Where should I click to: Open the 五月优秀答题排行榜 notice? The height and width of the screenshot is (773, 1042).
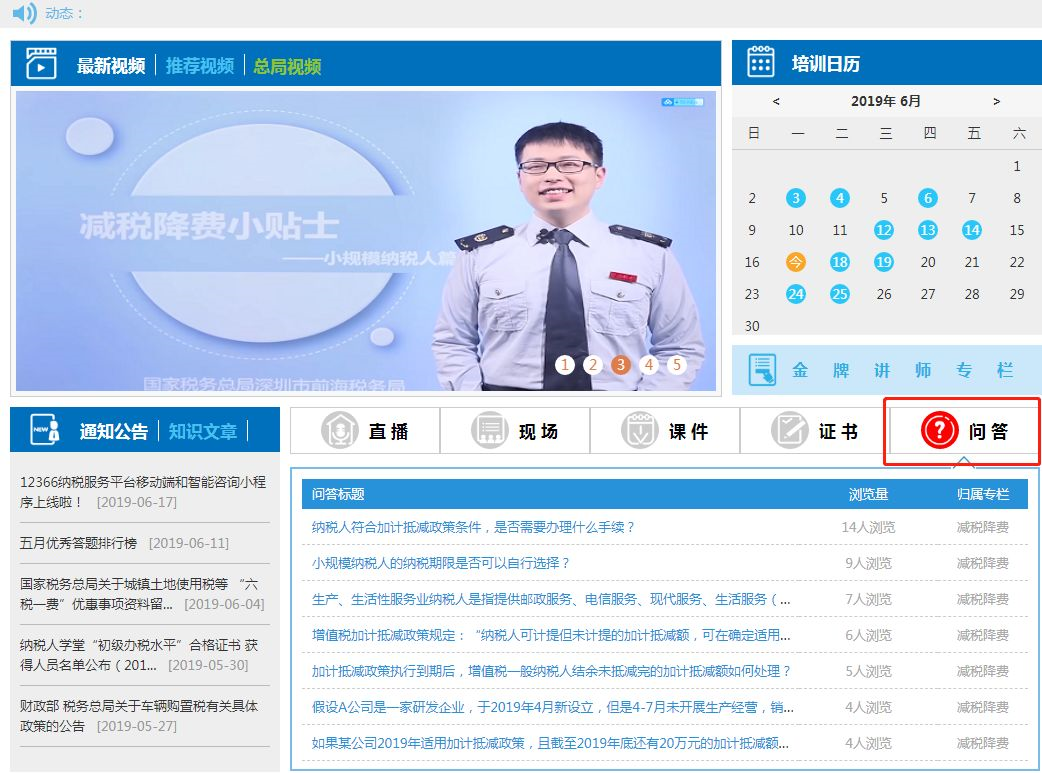[78, 543]
